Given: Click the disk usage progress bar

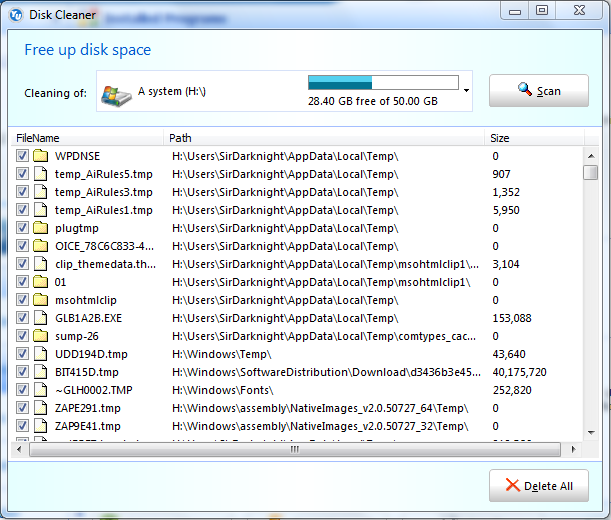Looking at the screenshot, I should [383, 83].
